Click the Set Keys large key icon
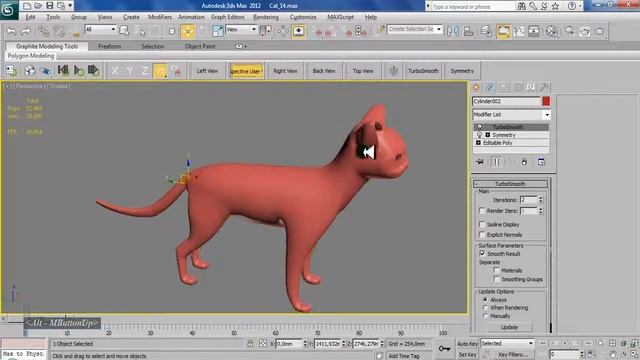The width and height of the screenshot is (640, 360). pos(444,348)
